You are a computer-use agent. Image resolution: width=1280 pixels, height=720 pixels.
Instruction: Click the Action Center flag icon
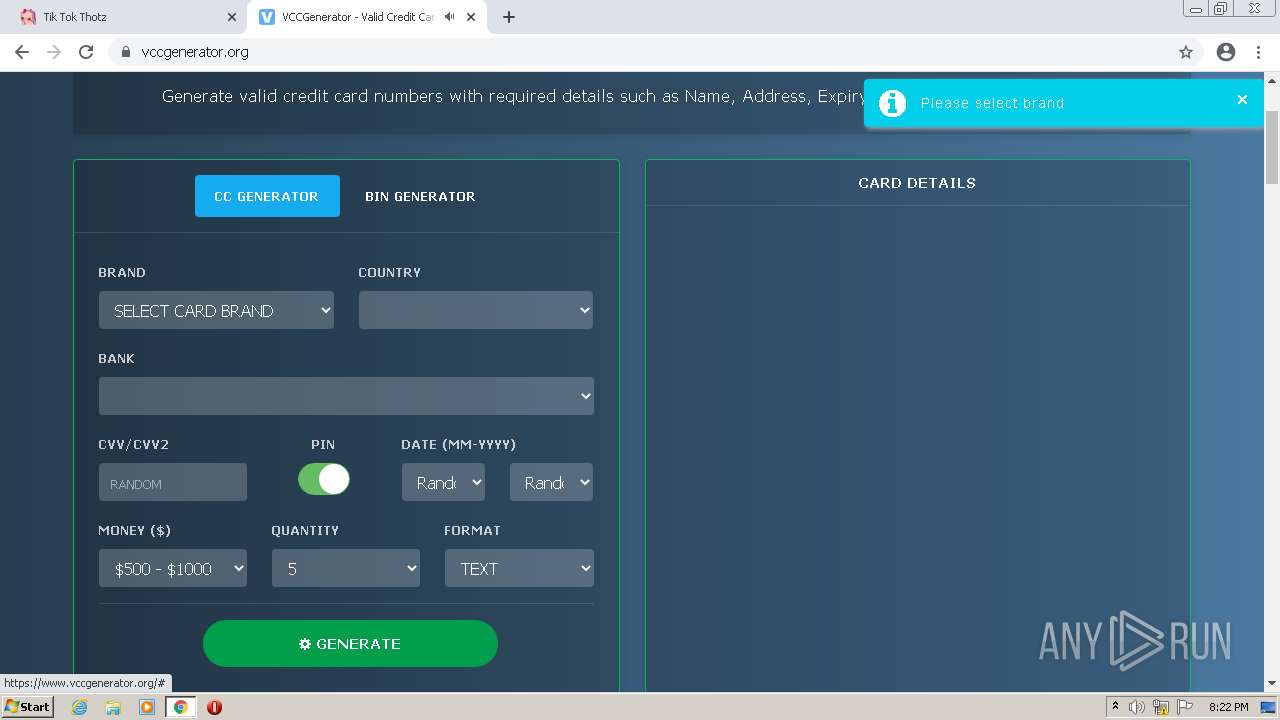[1185, 707]
